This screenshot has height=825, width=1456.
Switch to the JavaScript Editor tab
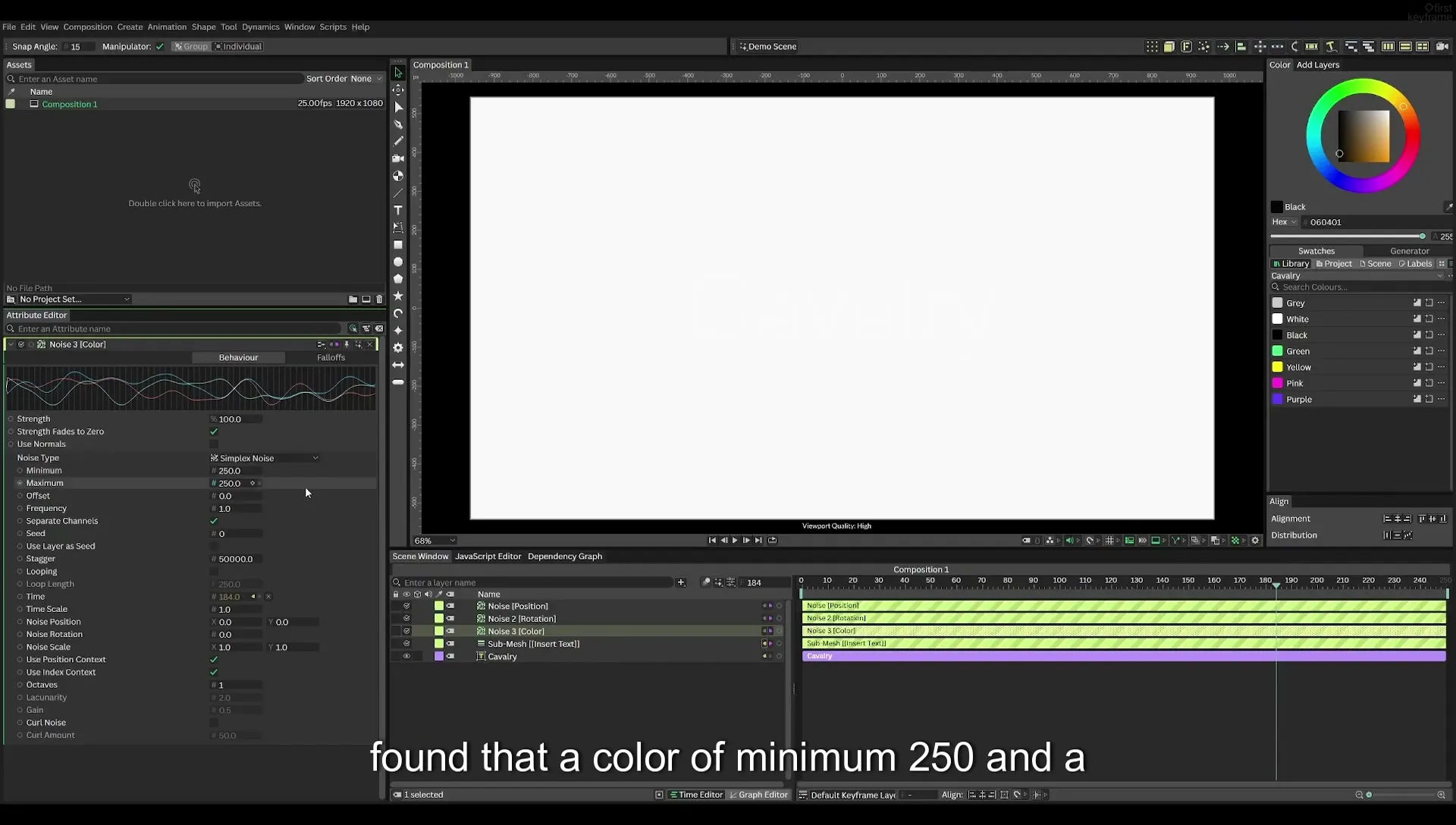point(488,557)
